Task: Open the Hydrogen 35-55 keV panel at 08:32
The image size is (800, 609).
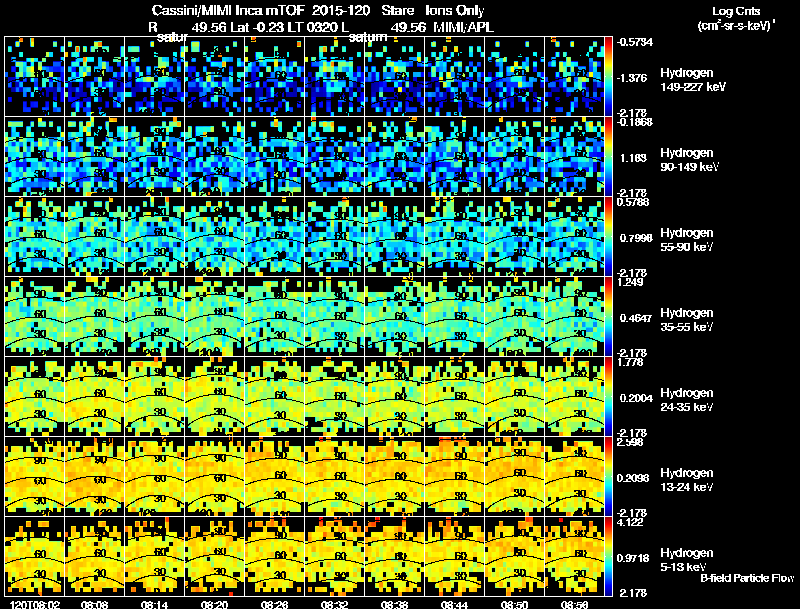Action: click(335, 316)
